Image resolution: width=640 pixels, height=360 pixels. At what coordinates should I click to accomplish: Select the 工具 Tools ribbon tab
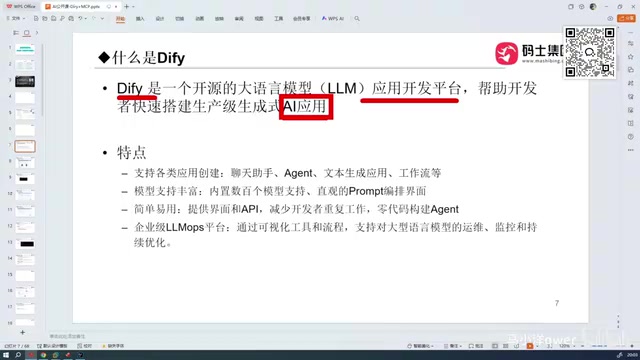pyautogui.click(x=278, y=19)
